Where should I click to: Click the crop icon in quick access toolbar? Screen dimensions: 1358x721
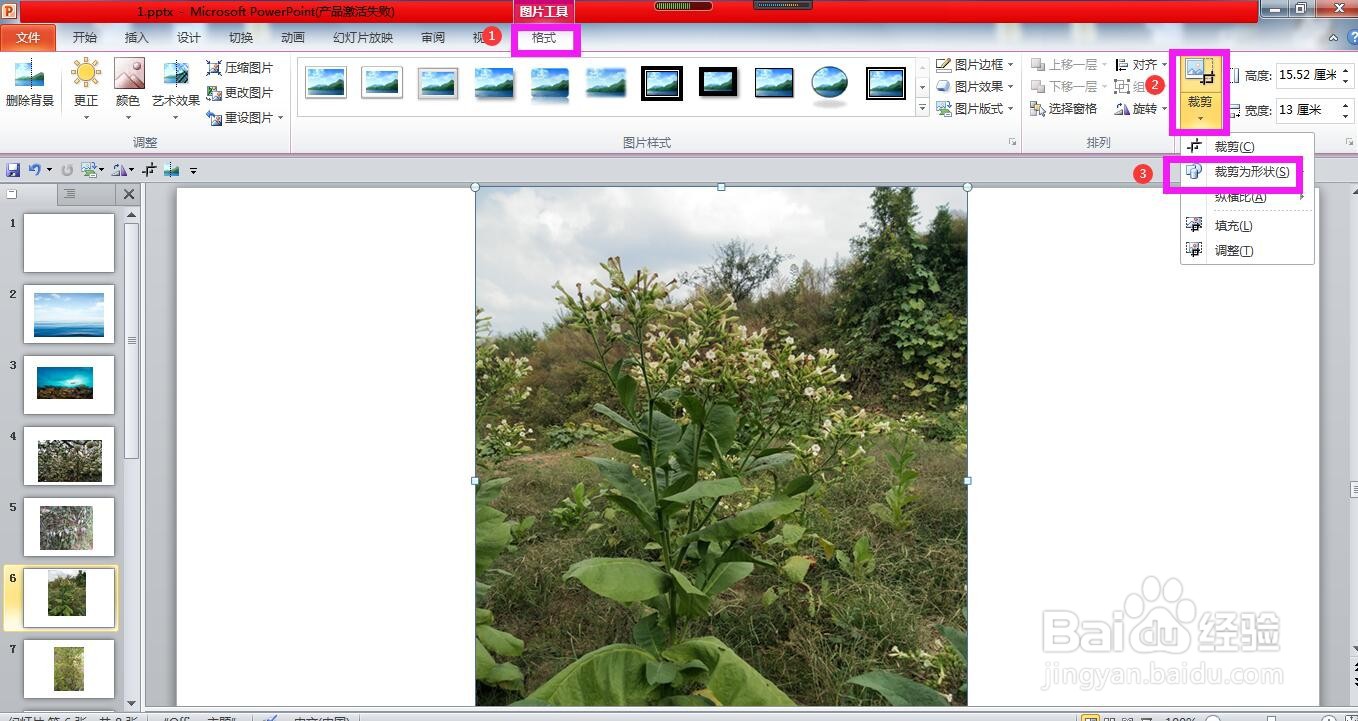tap(149, 170)
